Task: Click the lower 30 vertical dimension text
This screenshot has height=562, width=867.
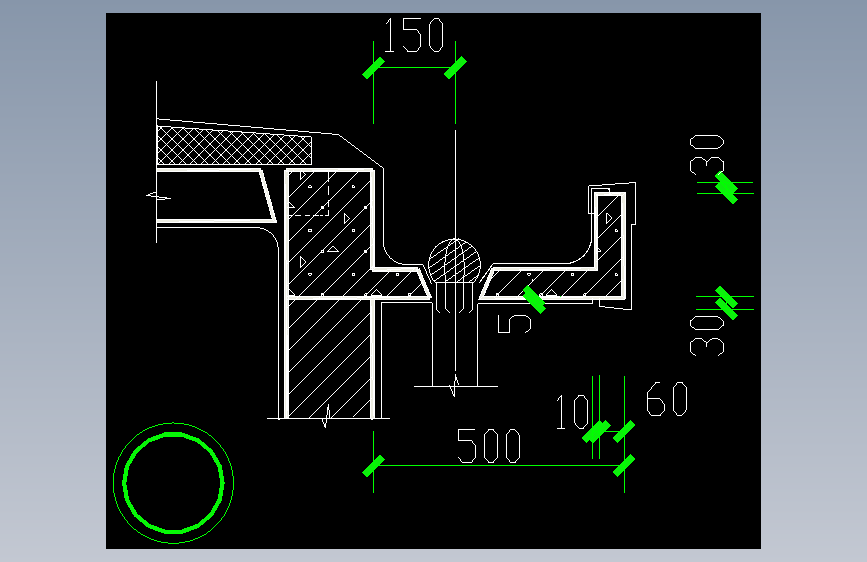Action: [x=707, y=336]
